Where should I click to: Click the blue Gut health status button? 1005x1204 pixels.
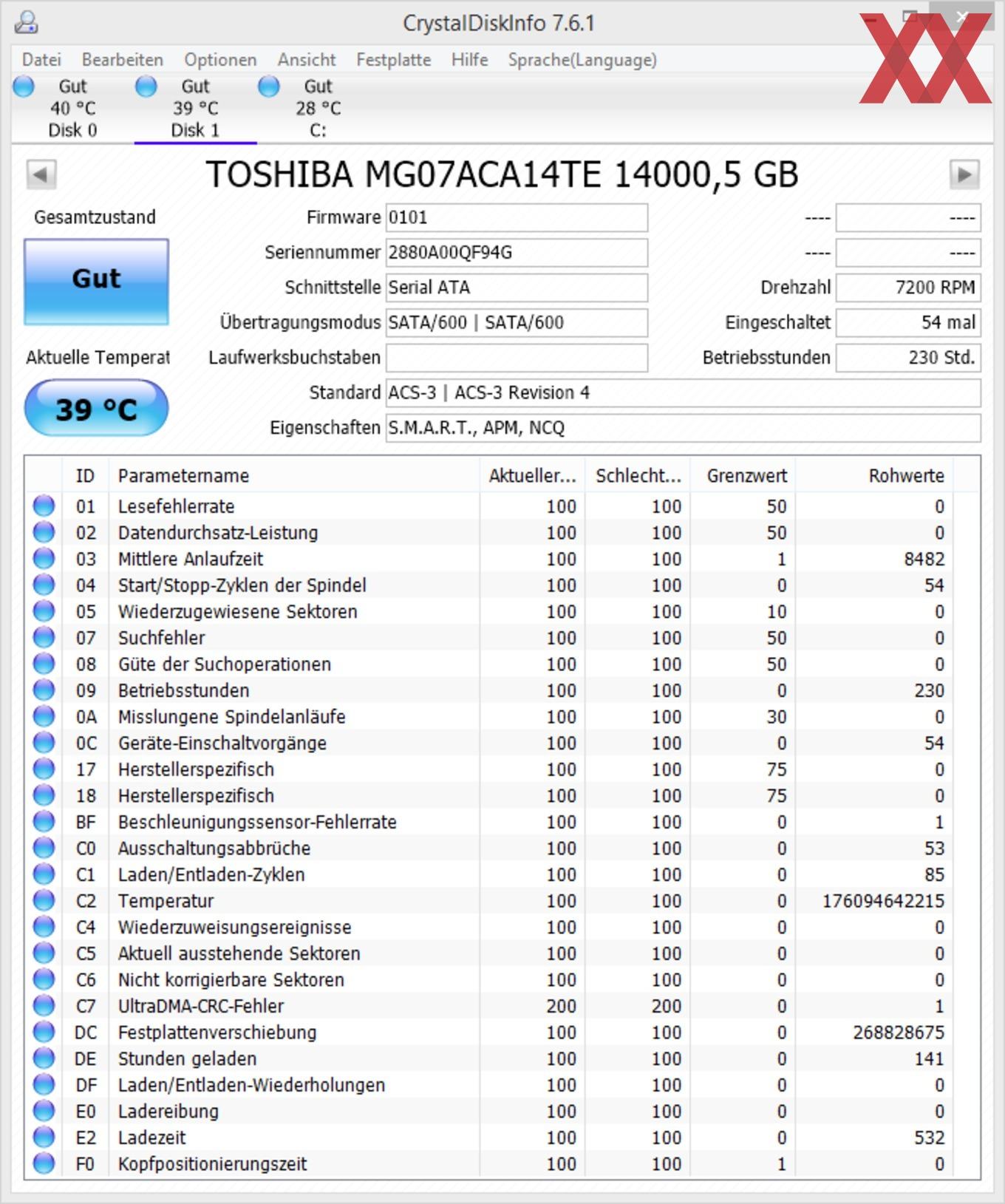tap(97, 282)
